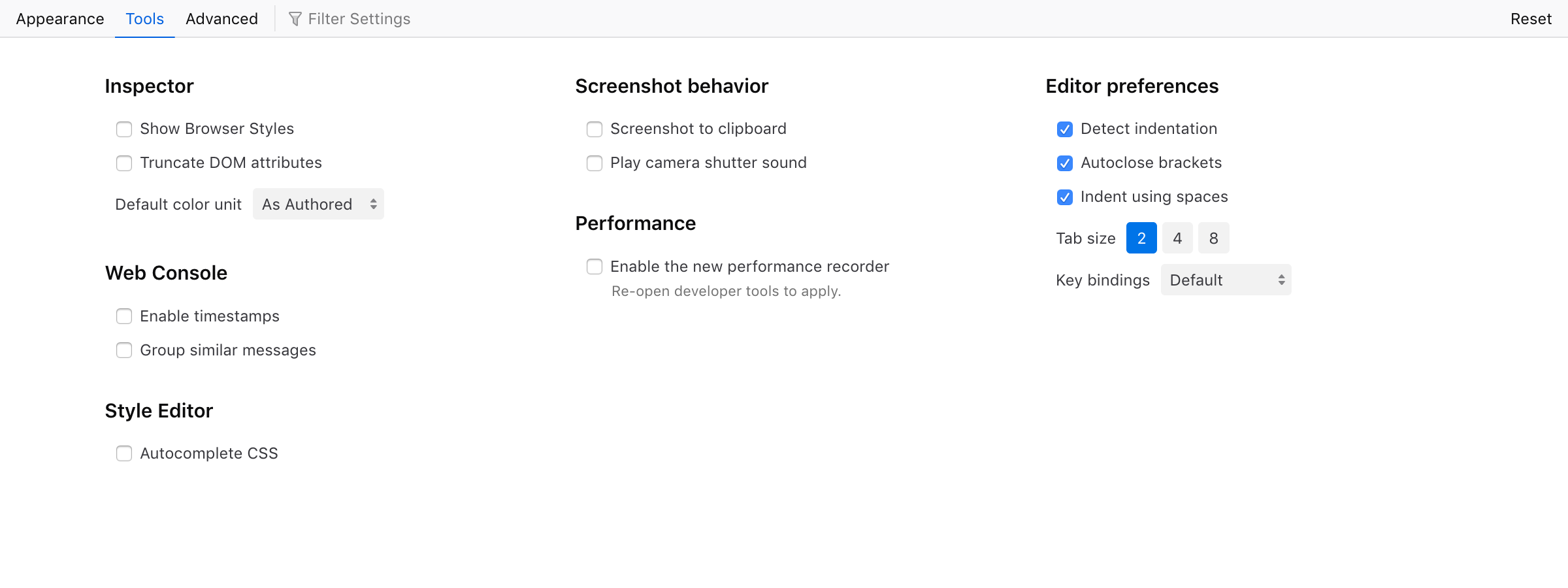Screen dimensions: 1568x588
Task: Uncheck Autoclose brackets
Action: (1064, 163)
